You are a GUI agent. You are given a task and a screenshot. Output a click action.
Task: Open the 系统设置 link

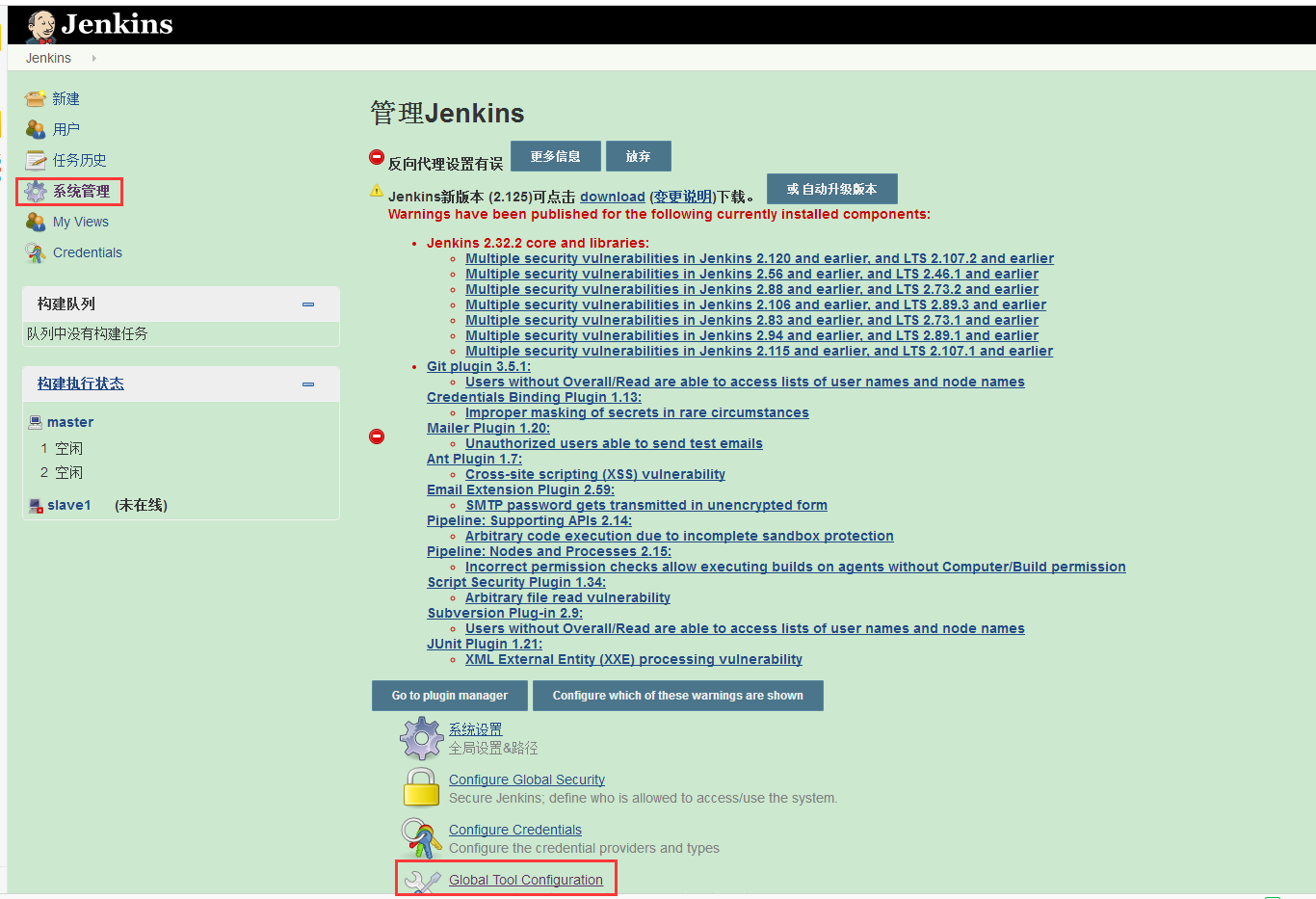476,729
